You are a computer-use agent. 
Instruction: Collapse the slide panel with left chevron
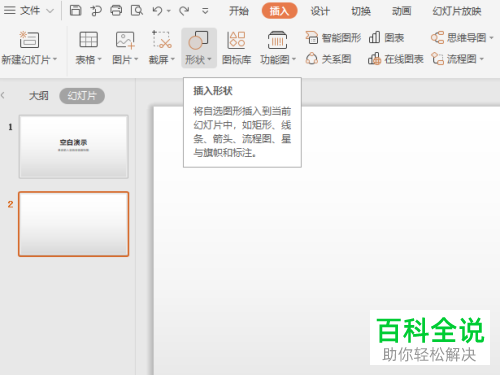3,96
